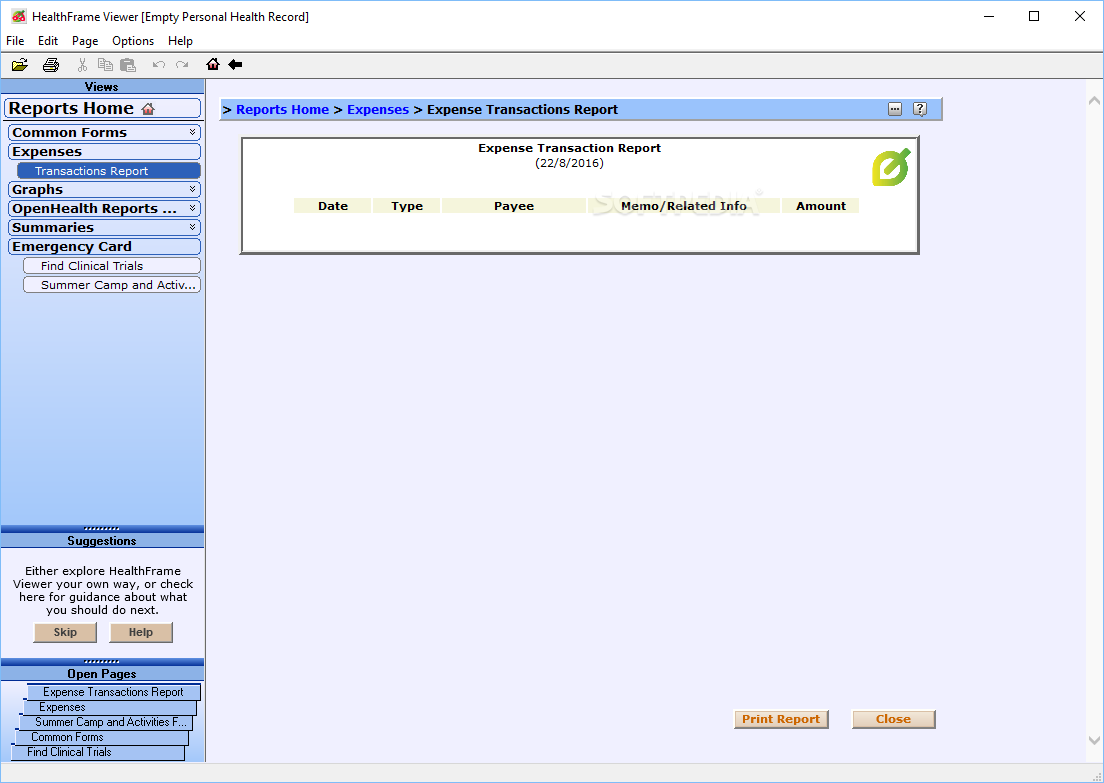Click the house icon beside Reports Home
The height and width of the screenshot is (783, 1104).
(x=148, y=108)
